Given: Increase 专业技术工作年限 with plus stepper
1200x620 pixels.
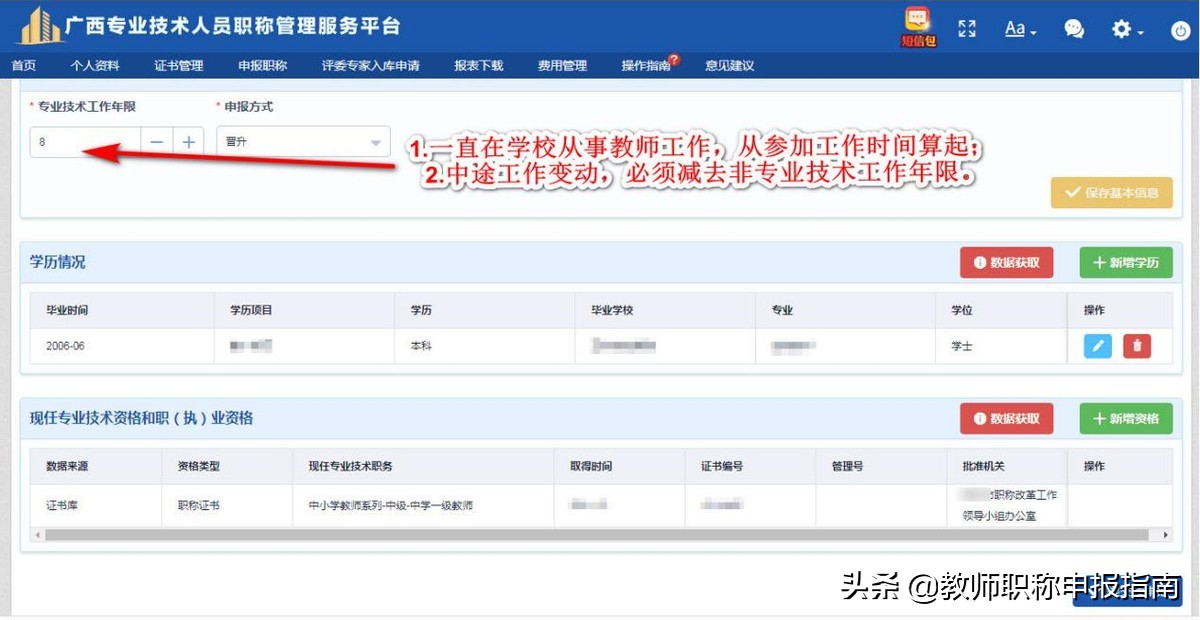Looking at the screenshot, I should coord(188,141).
